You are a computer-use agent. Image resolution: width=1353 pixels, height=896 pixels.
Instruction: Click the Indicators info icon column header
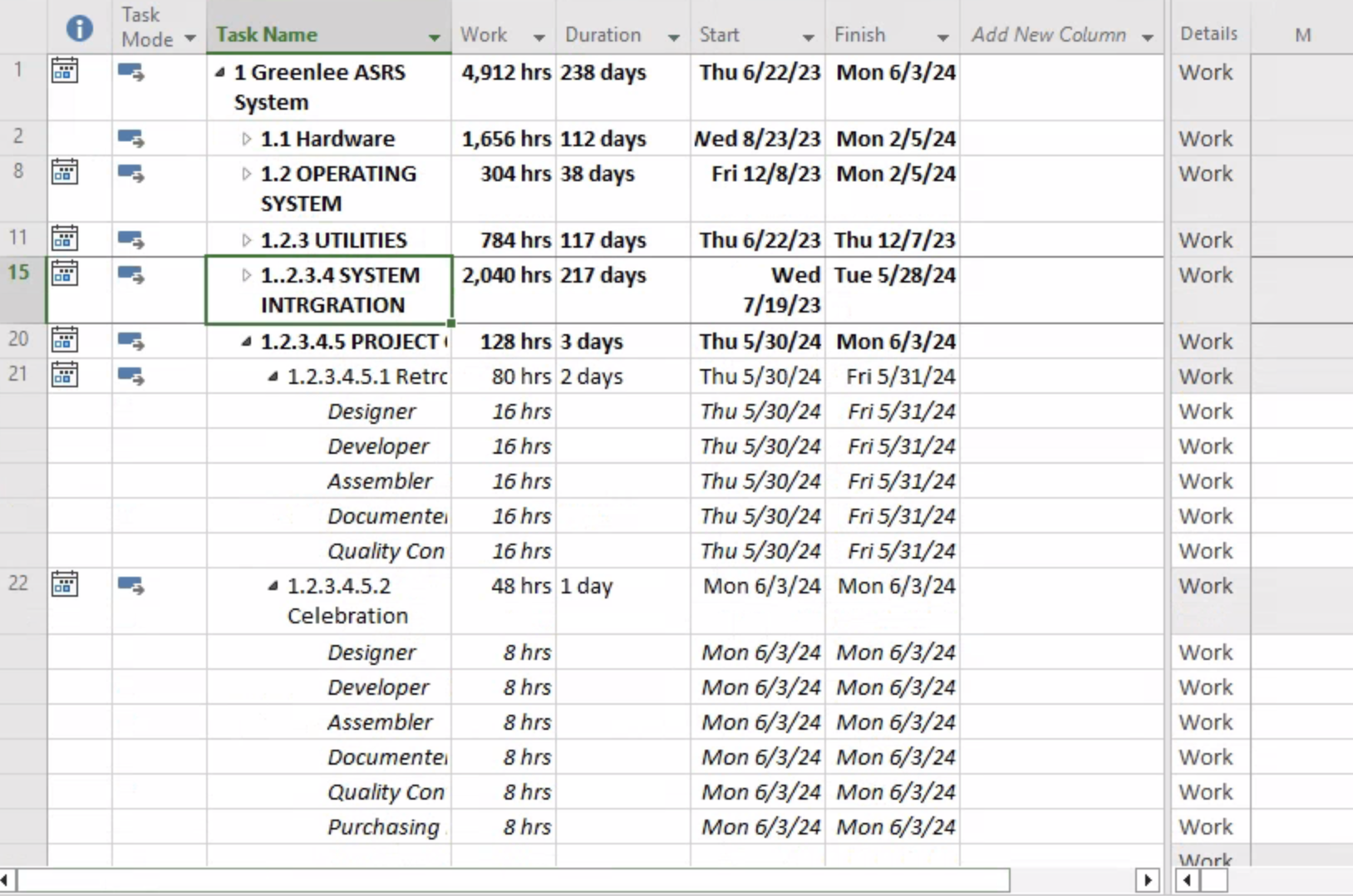pyautogui.click(x=79, y=28)
